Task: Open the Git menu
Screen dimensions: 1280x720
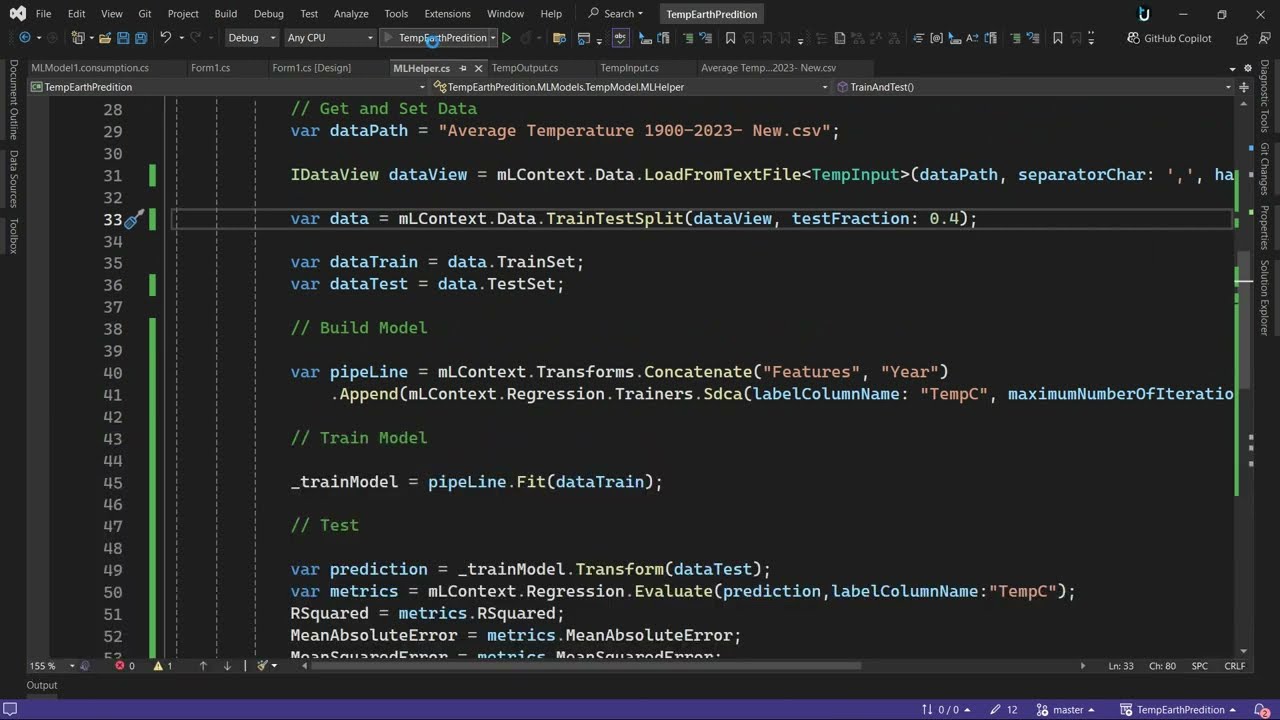Action: coord(145,14)
